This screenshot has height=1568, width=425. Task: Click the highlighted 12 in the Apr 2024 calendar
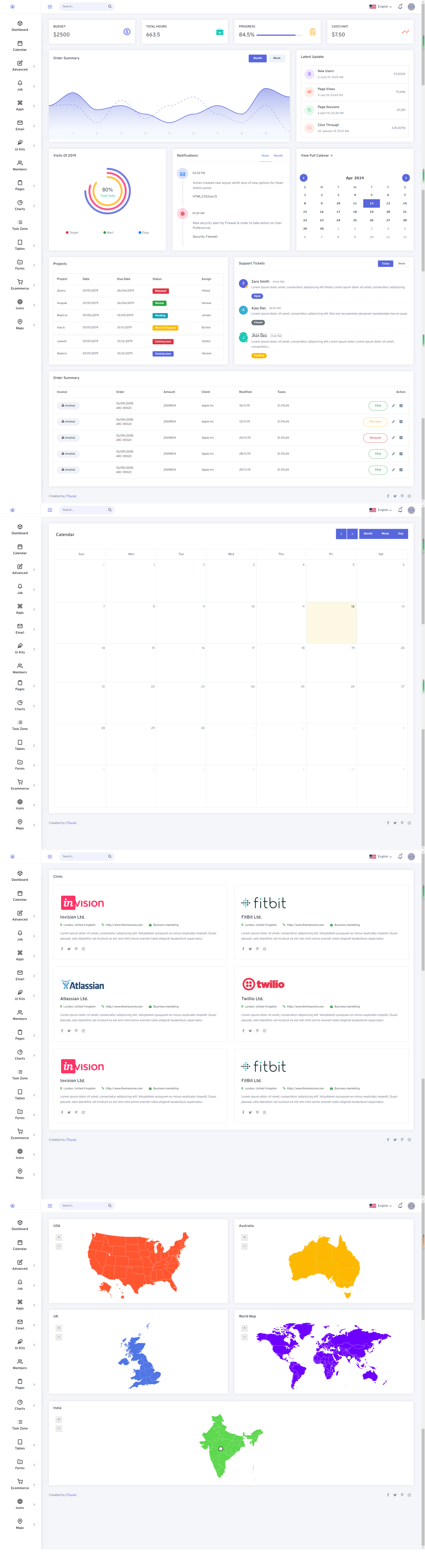point(372,203)
